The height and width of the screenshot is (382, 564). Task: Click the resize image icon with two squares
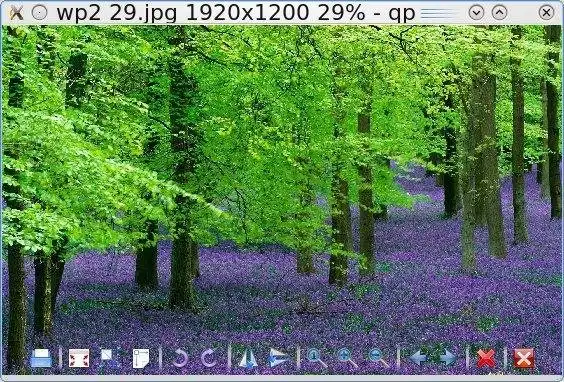[109, 358]
